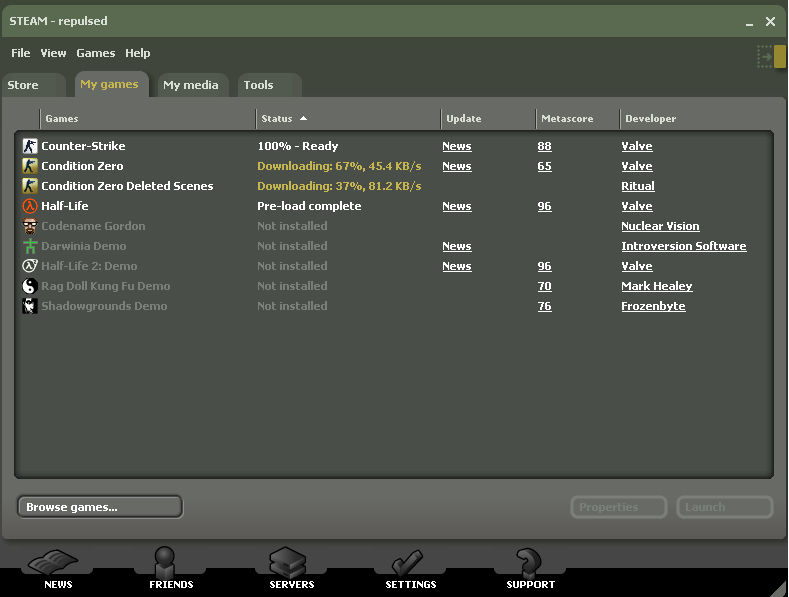Click the Half-Life 2: Demo icon
Screen dimensions: 789x597
[x=30, y=266]
